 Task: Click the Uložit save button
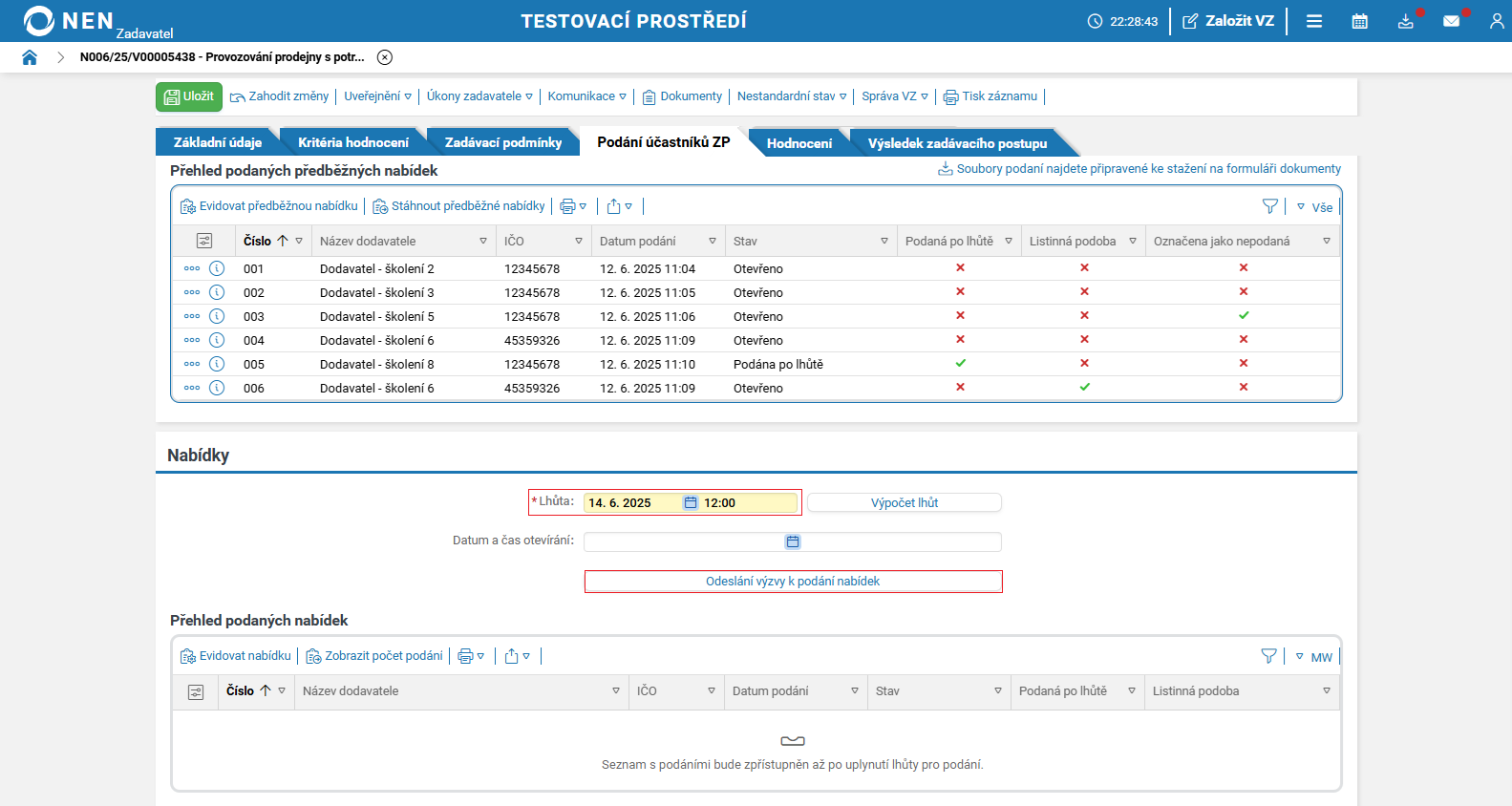[x=189, y=96]
